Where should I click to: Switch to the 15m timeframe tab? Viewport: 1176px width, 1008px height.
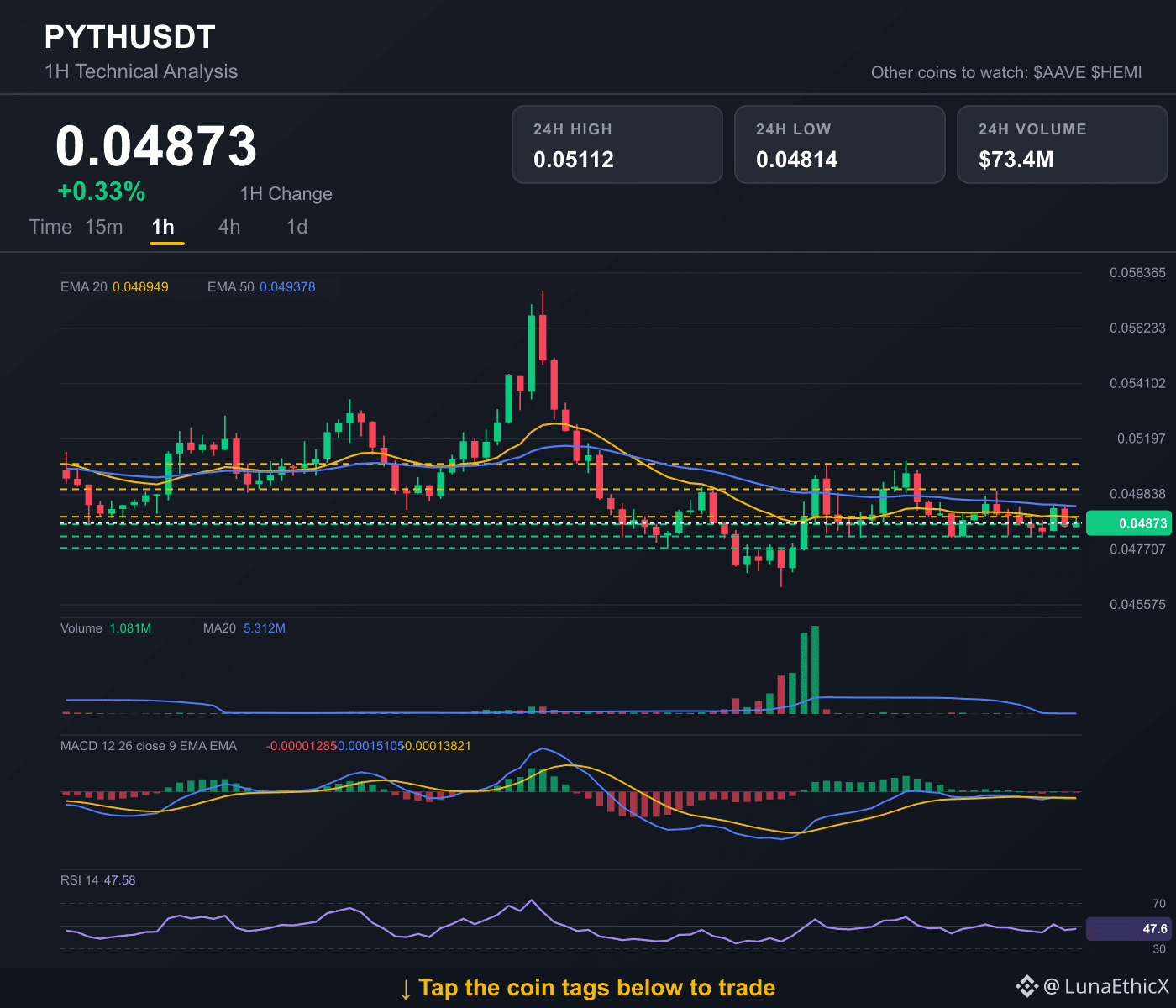click(x=104, y=227)
